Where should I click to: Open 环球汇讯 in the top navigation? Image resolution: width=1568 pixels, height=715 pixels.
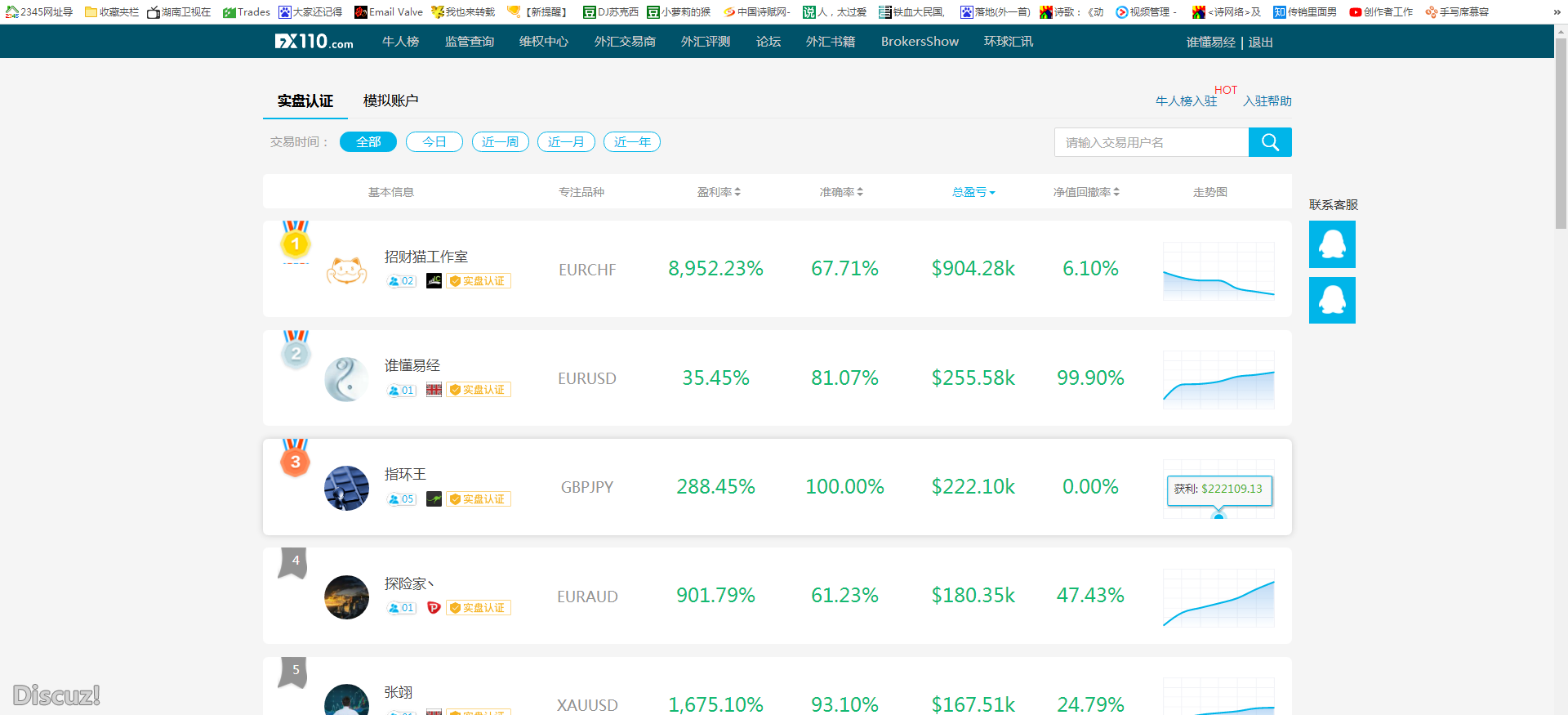tap(1009, 42)
